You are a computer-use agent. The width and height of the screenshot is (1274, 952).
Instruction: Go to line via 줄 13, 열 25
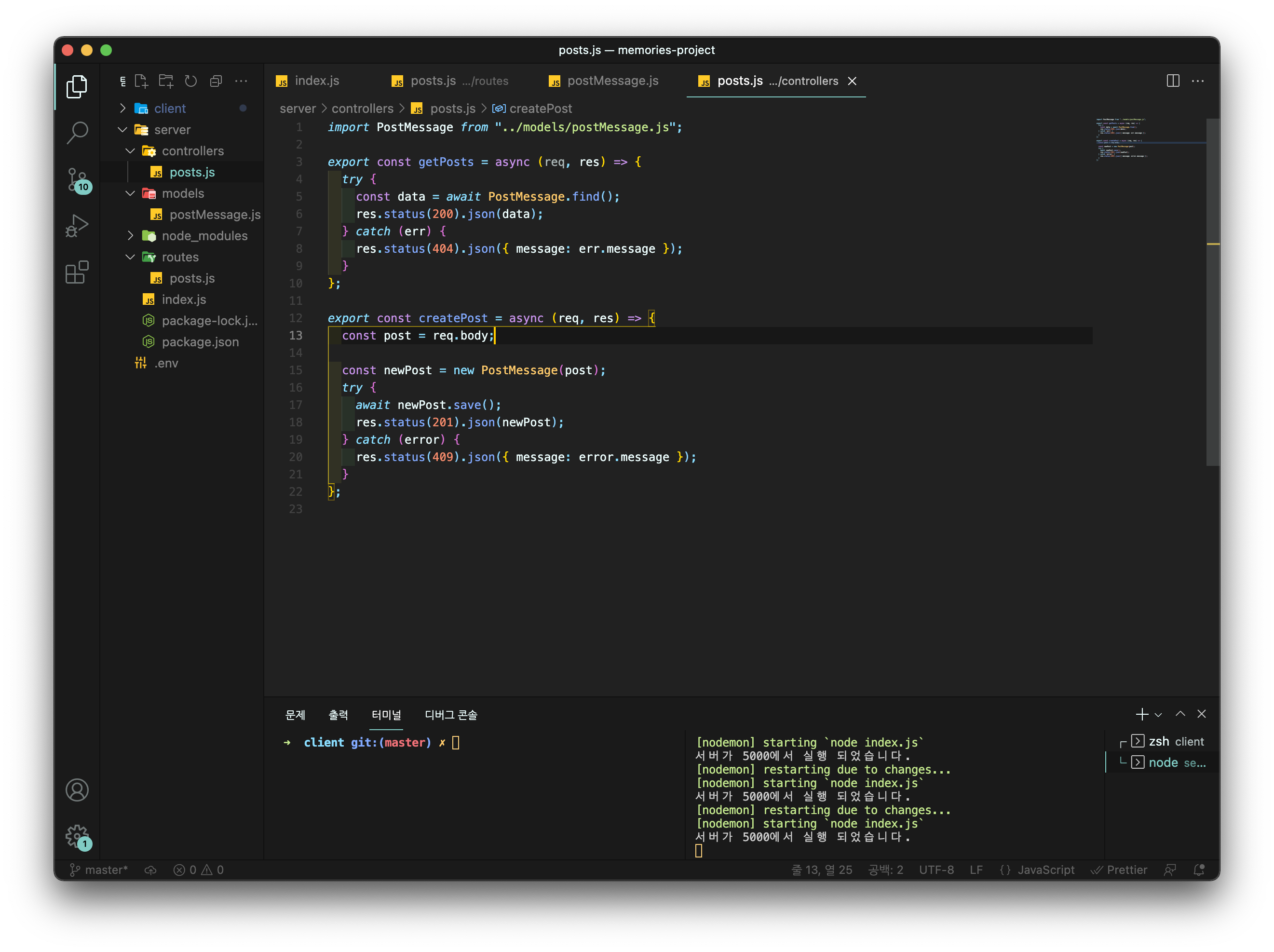pos(822,870)
